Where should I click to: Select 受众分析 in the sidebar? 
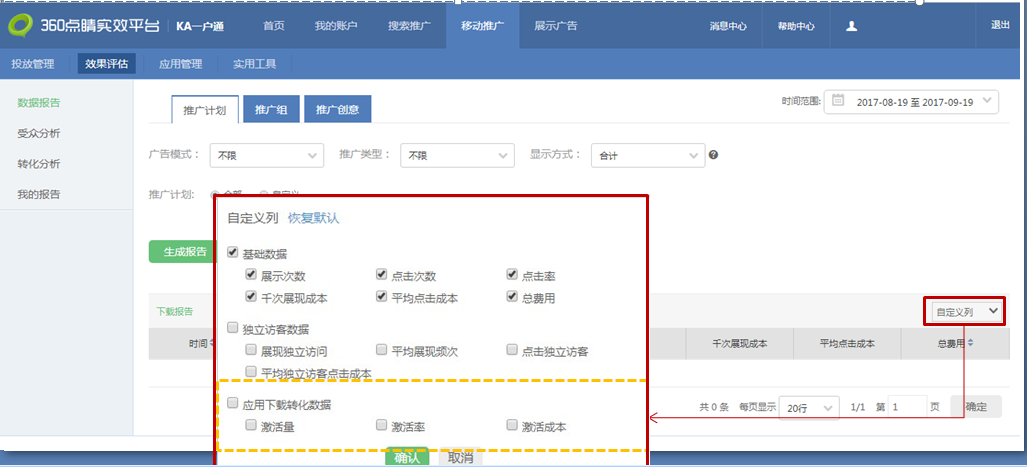(39, 133)
